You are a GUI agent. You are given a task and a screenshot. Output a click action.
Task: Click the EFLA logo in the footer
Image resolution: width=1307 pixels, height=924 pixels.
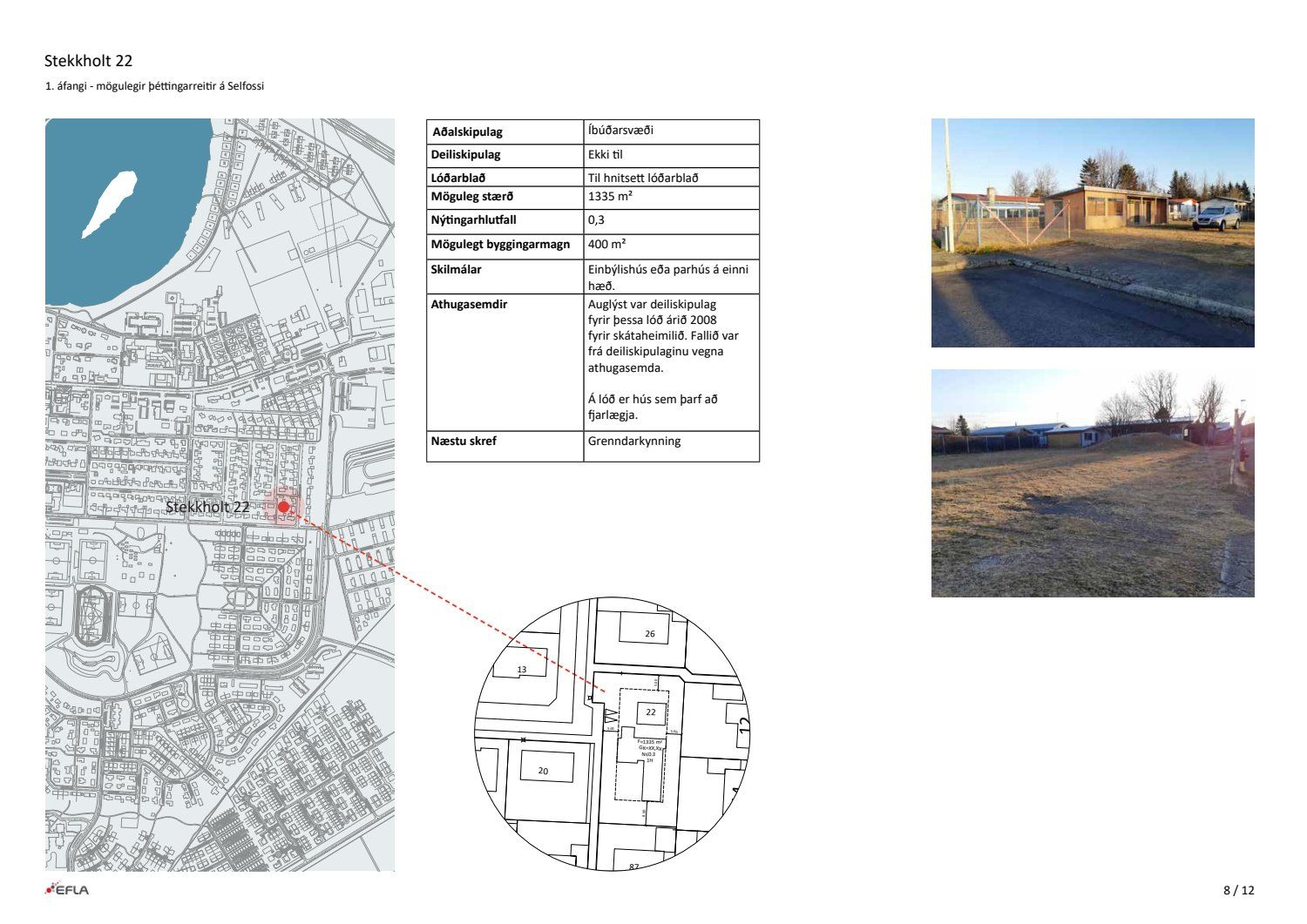(67, 889)
